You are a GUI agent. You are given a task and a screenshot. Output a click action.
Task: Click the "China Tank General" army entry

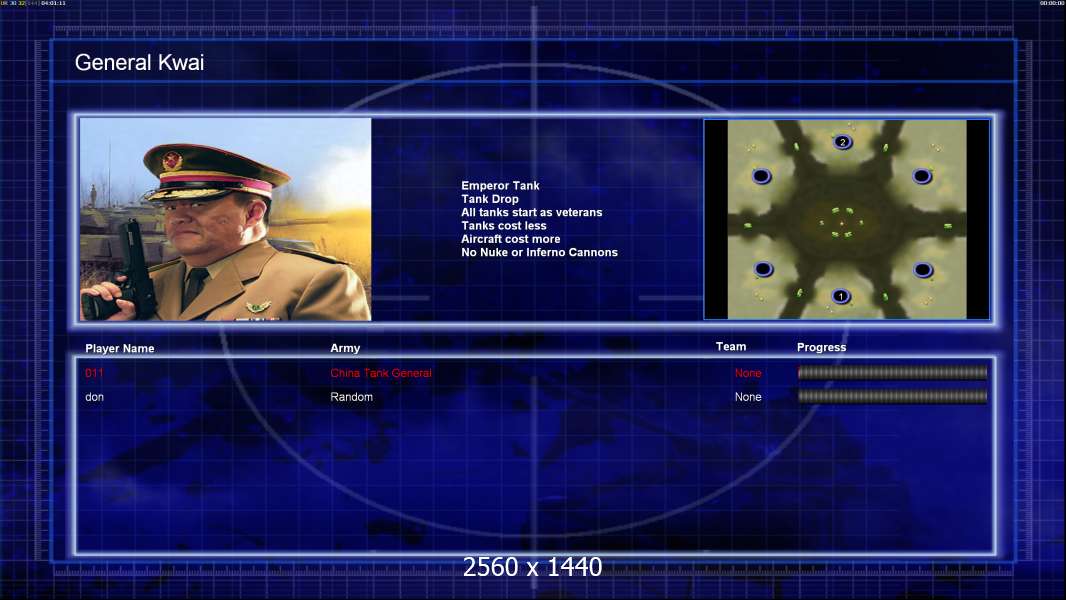[381, 373]
